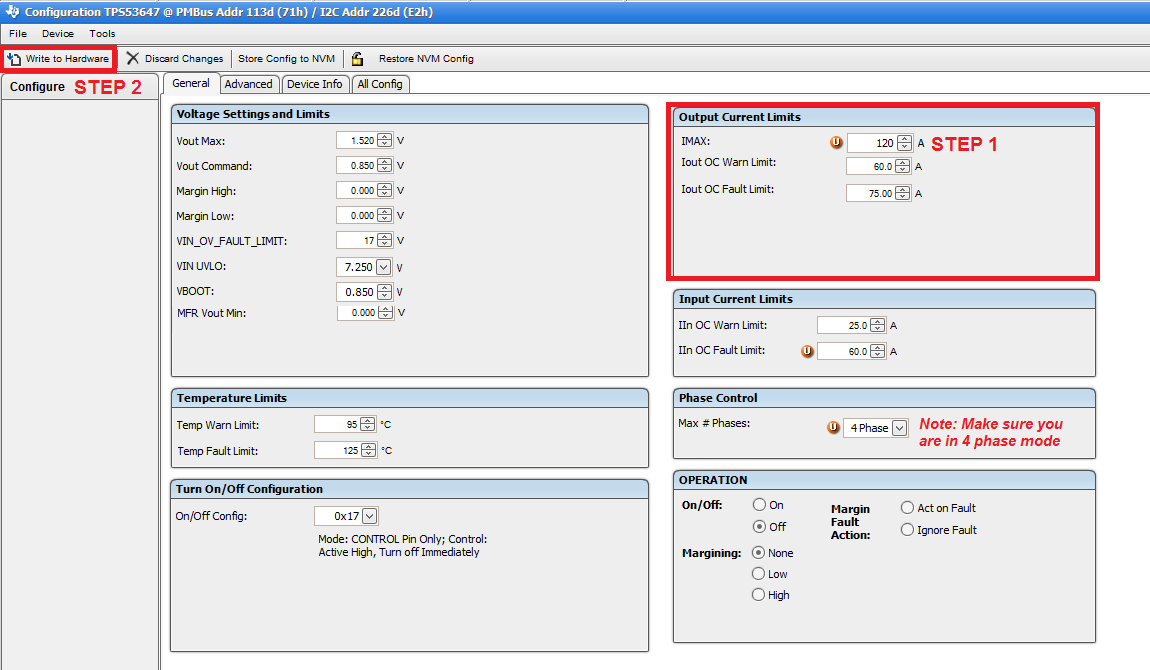This screenshot has height=670, width=1150.
Task: Click Store Config to NVM
Action: coord(286,59)
